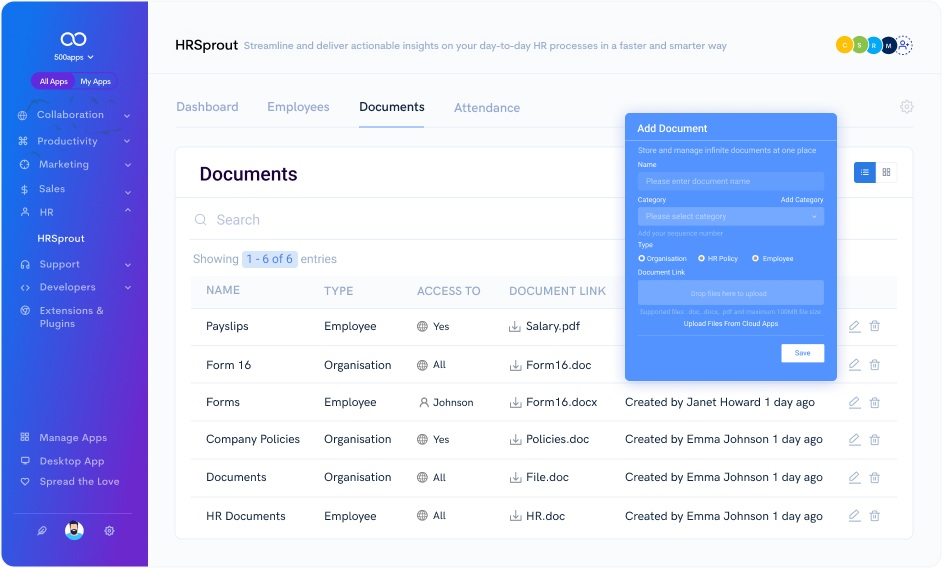
Task: Click Upload Files From Cloud Apps
Action: click(x=731, y=323)
